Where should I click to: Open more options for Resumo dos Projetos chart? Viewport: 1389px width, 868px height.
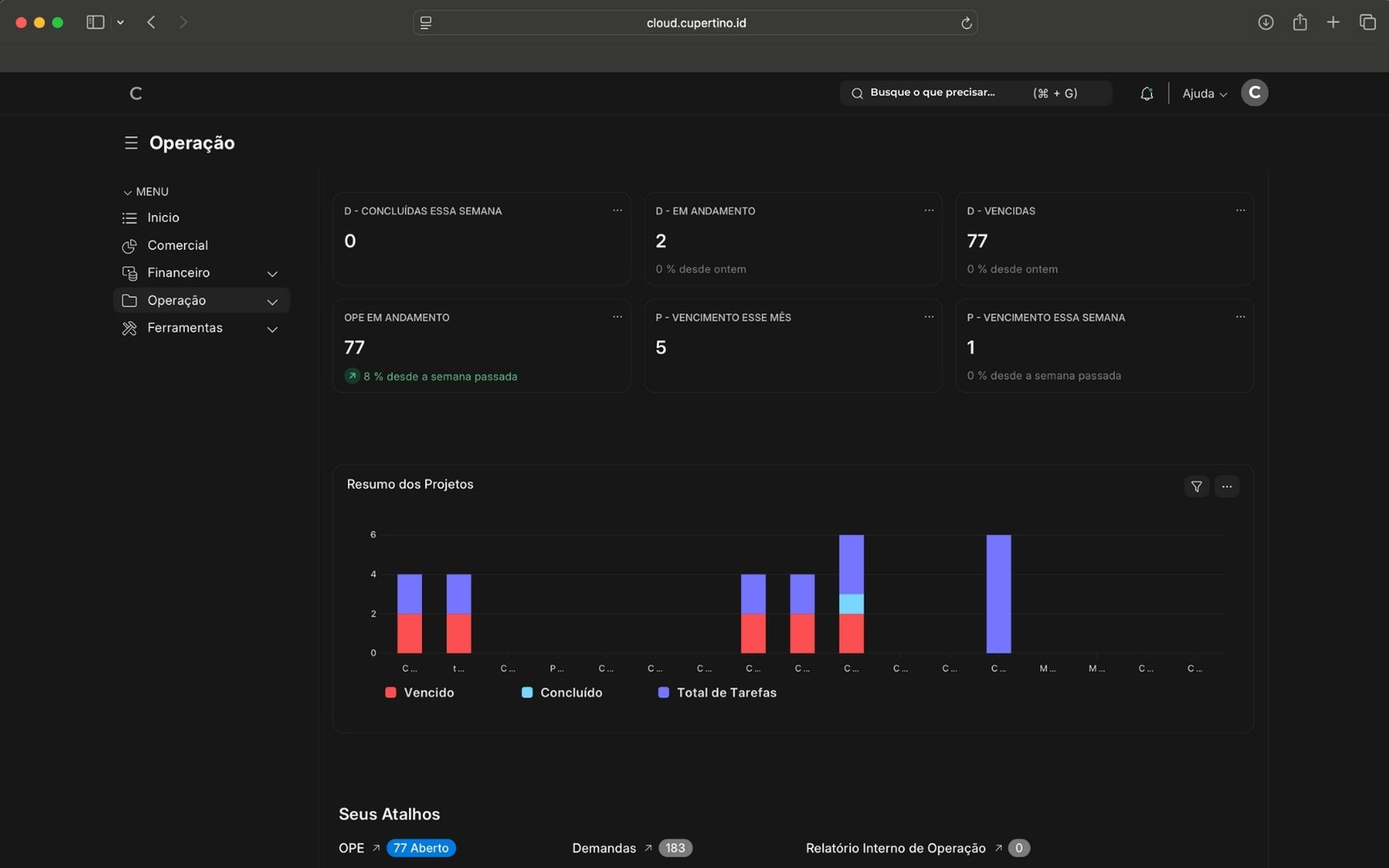click(x=1227, y=486)
